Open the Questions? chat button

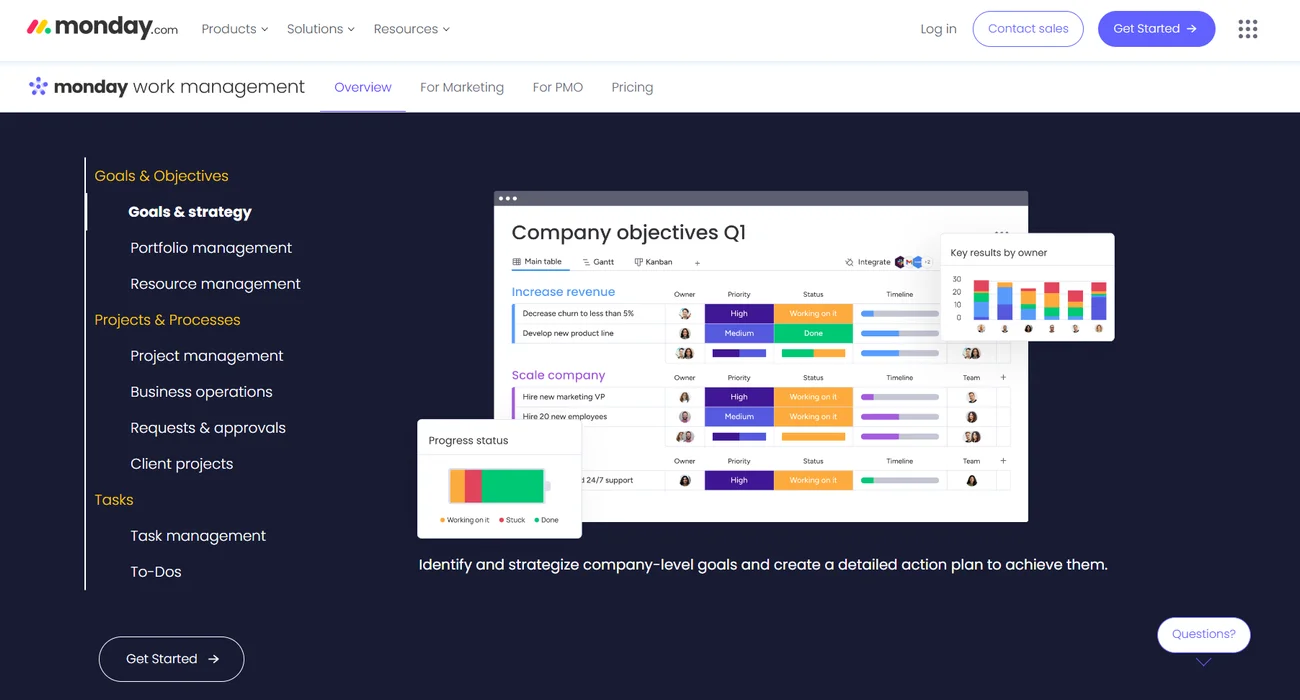point(1203,634)
